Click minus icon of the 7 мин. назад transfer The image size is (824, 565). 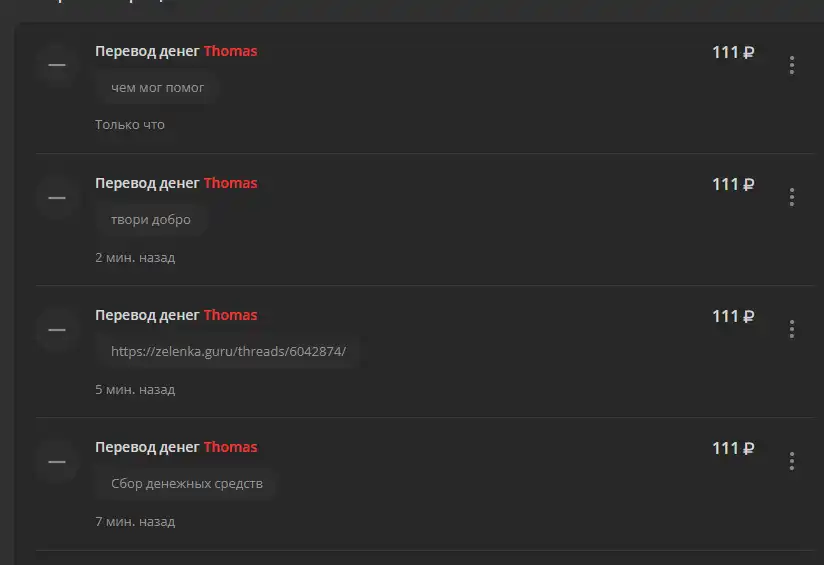point(57,461)
